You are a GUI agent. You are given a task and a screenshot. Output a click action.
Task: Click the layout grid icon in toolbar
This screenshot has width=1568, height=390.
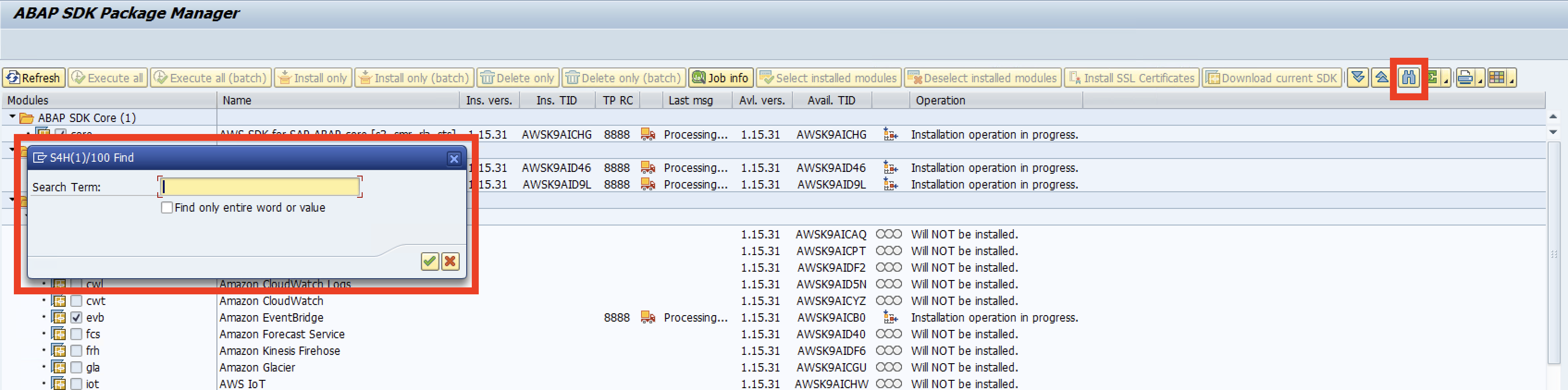click(1497, 78)
